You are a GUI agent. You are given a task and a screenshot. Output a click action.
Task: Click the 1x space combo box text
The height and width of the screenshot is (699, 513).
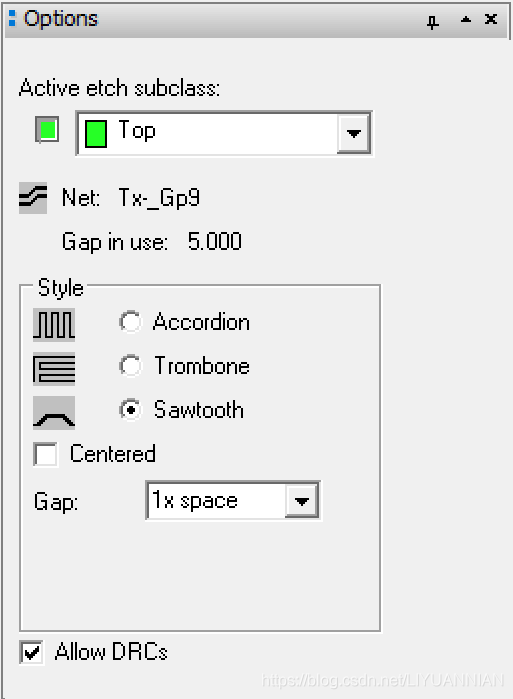pos(195,500)
